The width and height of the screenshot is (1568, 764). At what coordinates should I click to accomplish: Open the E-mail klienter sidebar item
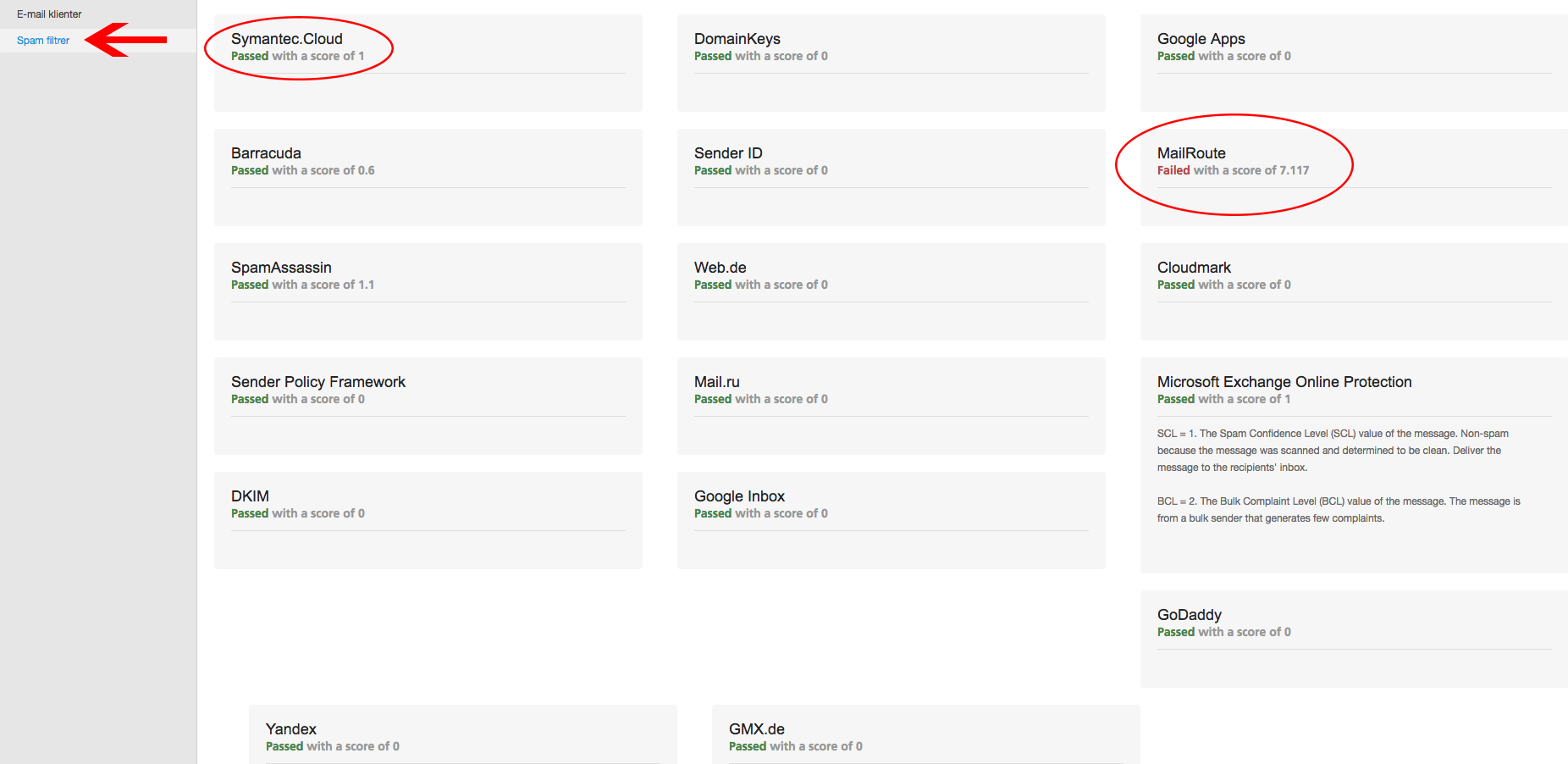click(49, 14)
